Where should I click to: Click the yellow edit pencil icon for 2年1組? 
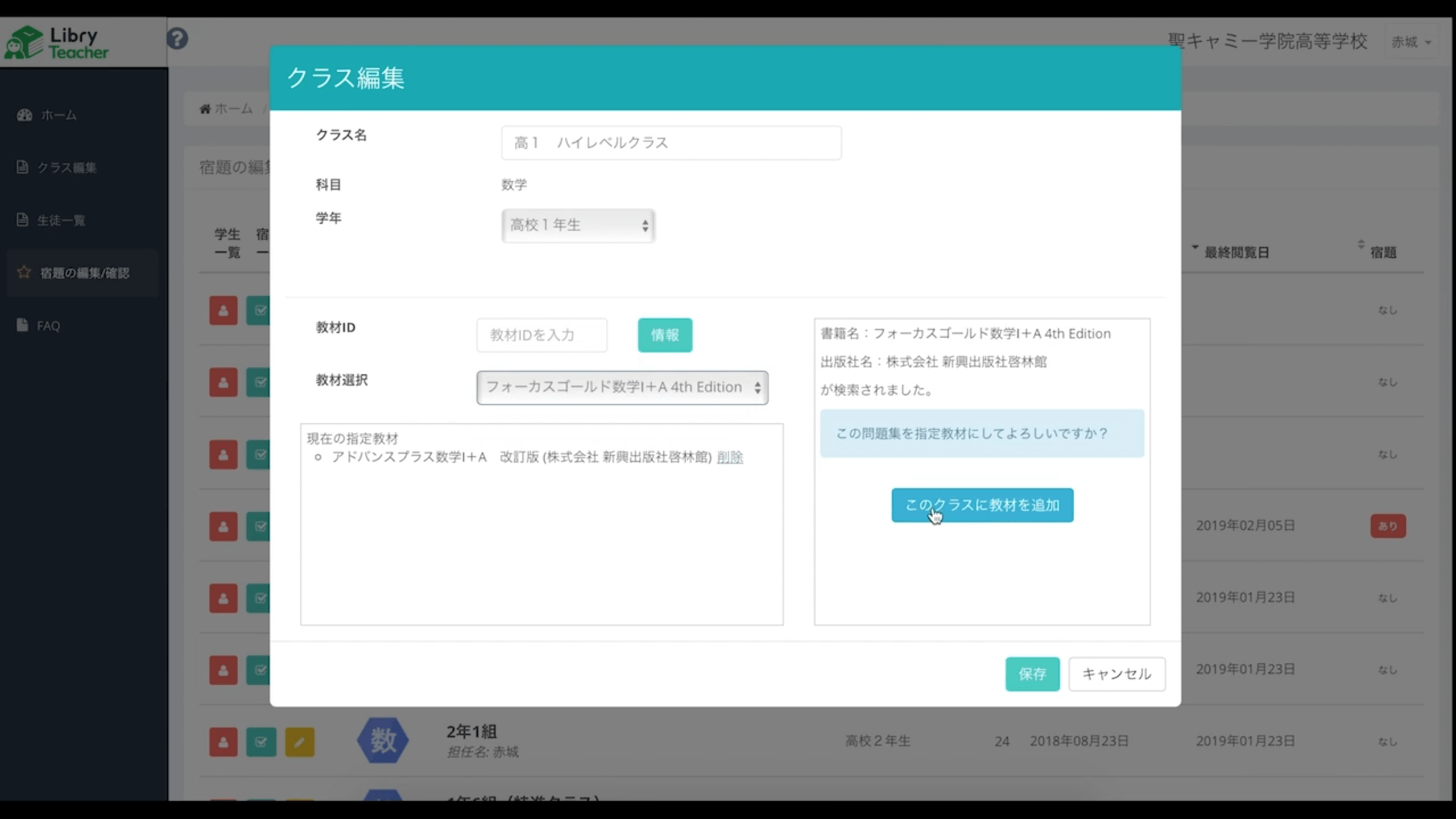point(299,742)
